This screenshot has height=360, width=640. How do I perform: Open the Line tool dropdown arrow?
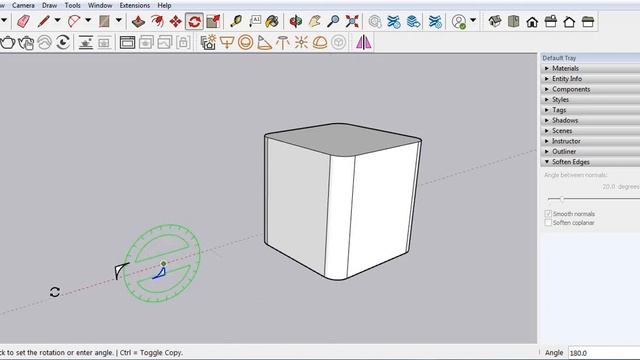58,20
